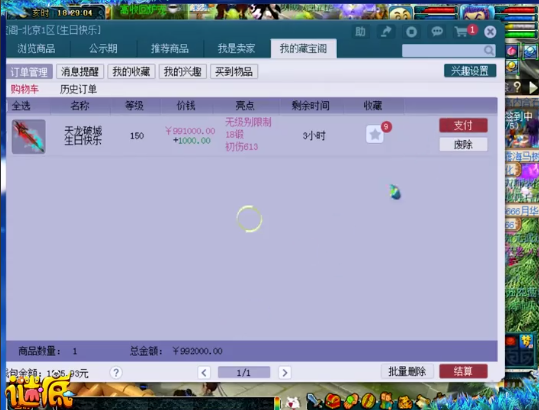539x410 pixels.
Task: Click the game question mark icon
Action: point(517,87)
